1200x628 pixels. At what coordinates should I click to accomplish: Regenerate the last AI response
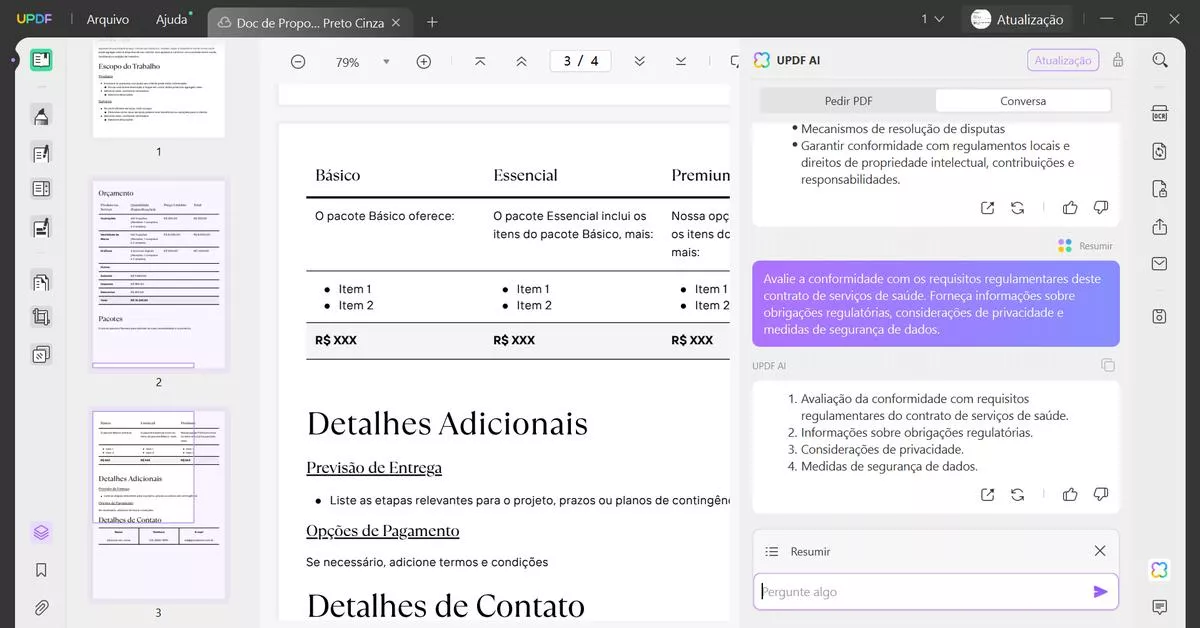[1018, 494]
